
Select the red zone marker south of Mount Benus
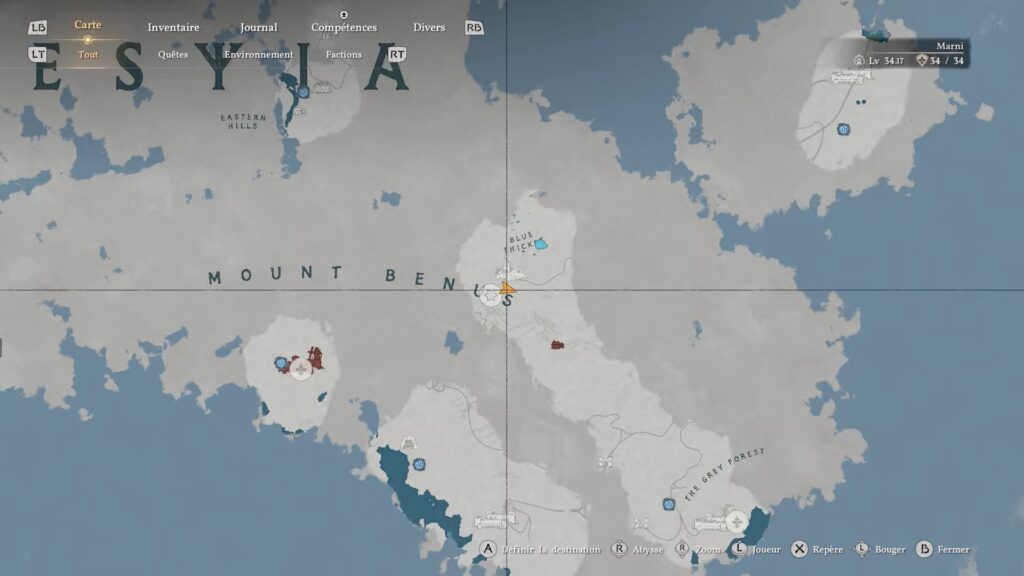pyautogui.click(x=557, y=345)
